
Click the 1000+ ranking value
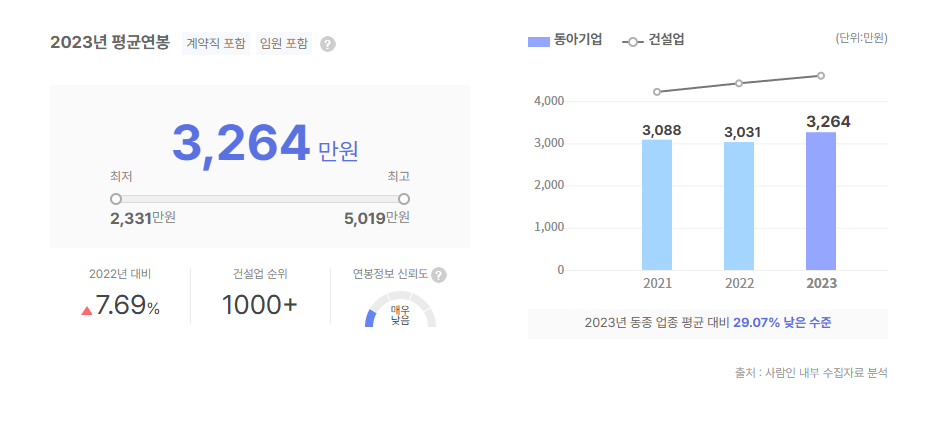260,306
